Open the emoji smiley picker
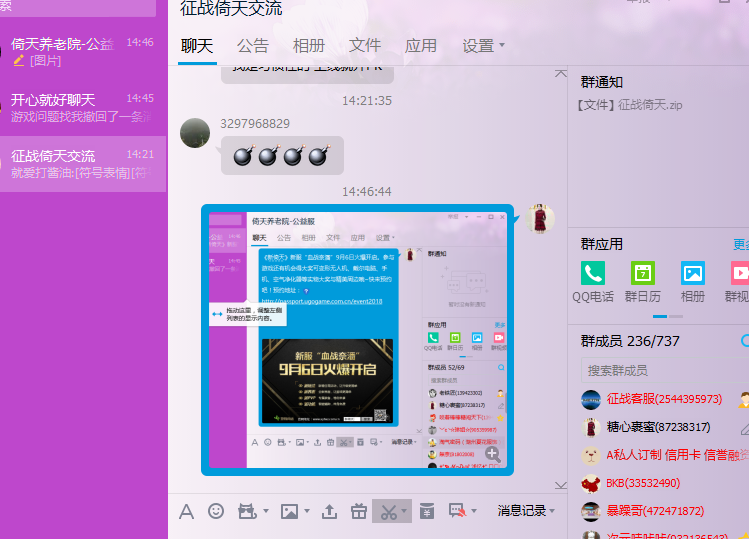 (x=216, y=511)
